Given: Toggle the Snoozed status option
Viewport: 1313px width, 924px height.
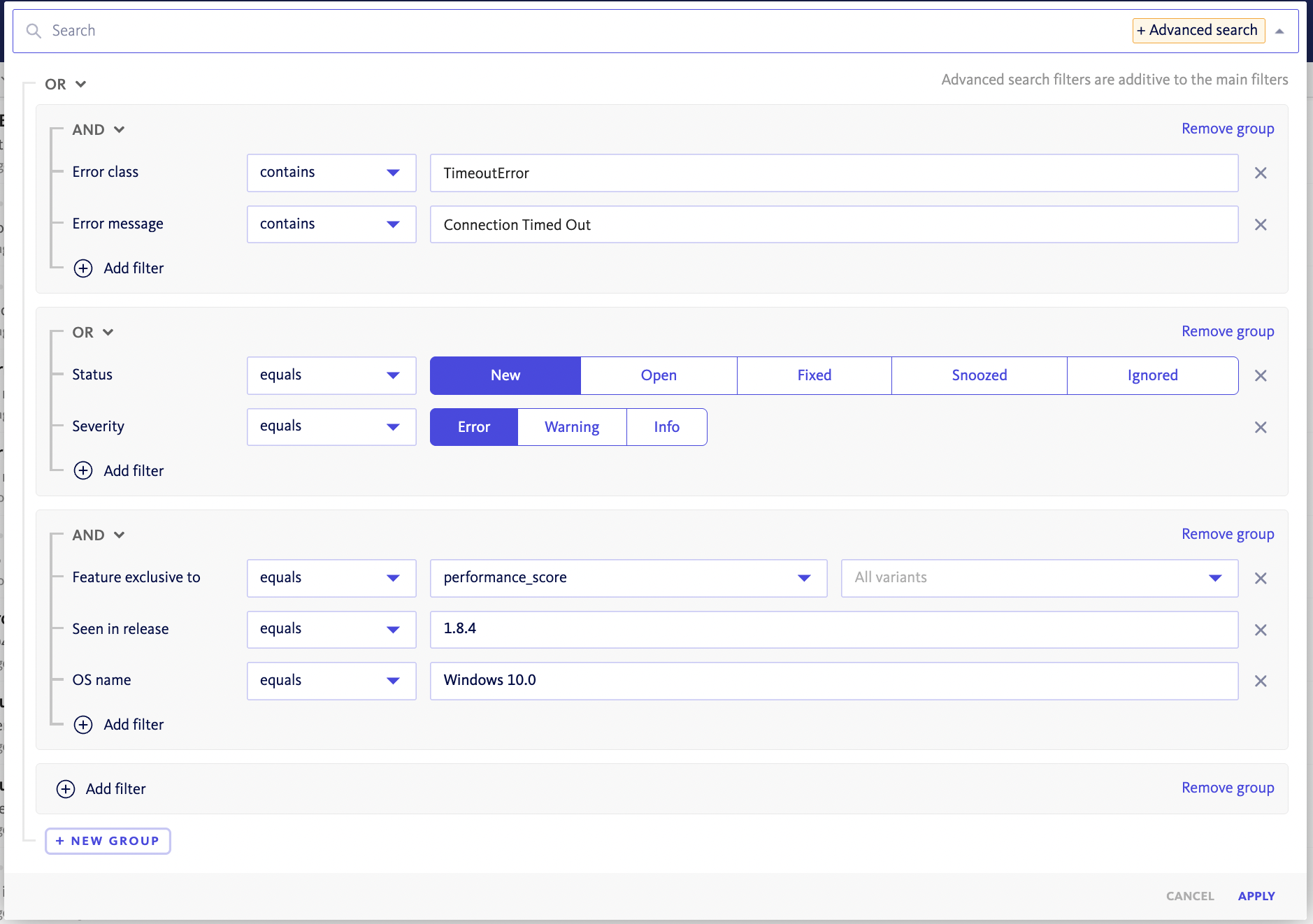Looking at the screenshot, I should point(978,375).
